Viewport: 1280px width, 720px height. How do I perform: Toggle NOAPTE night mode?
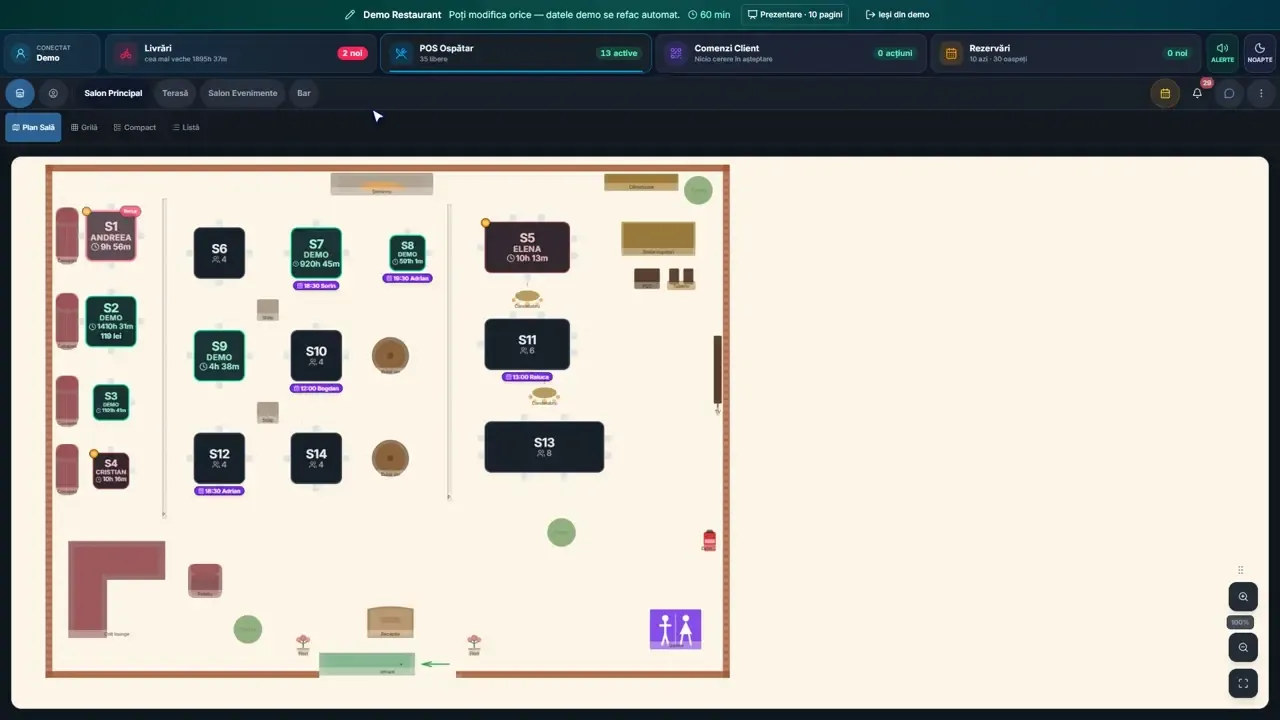coord(1260,53)
